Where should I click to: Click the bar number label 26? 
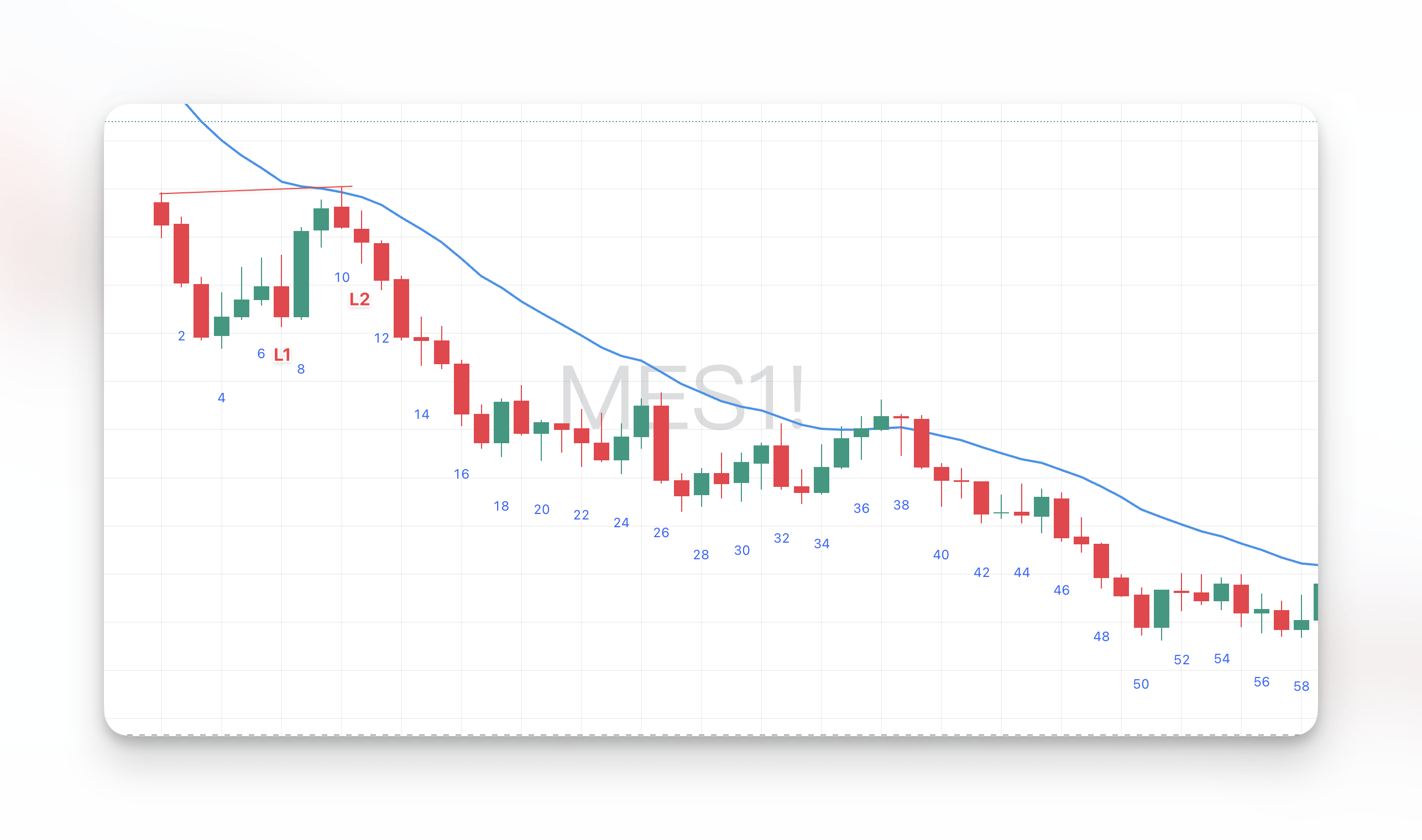pyautogui.click(x=661, y=533)
